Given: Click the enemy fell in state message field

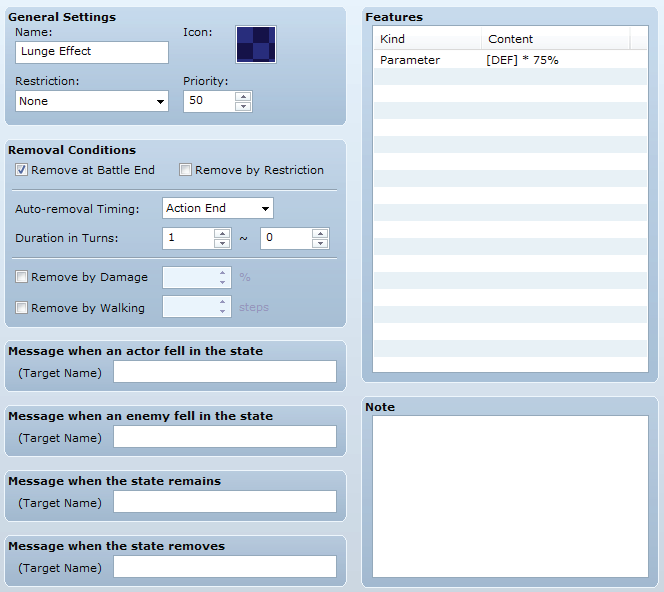Looking at the screenshot, I should pos(225,437).
